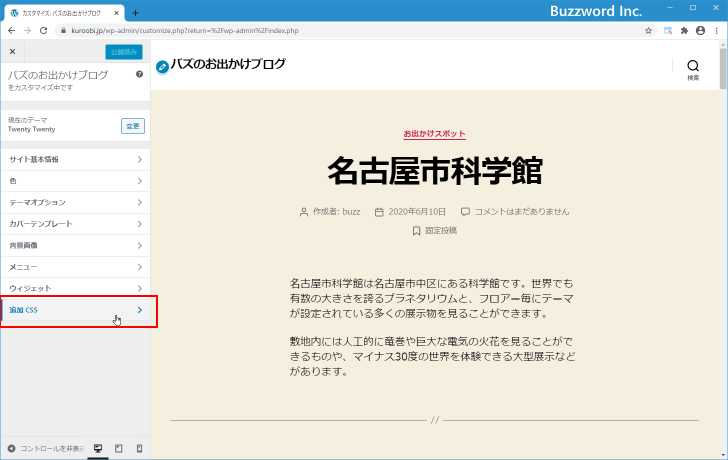Click the コメントはまだありません comments link
This screenshot has height=460, width=728.
tap(522, 212)
